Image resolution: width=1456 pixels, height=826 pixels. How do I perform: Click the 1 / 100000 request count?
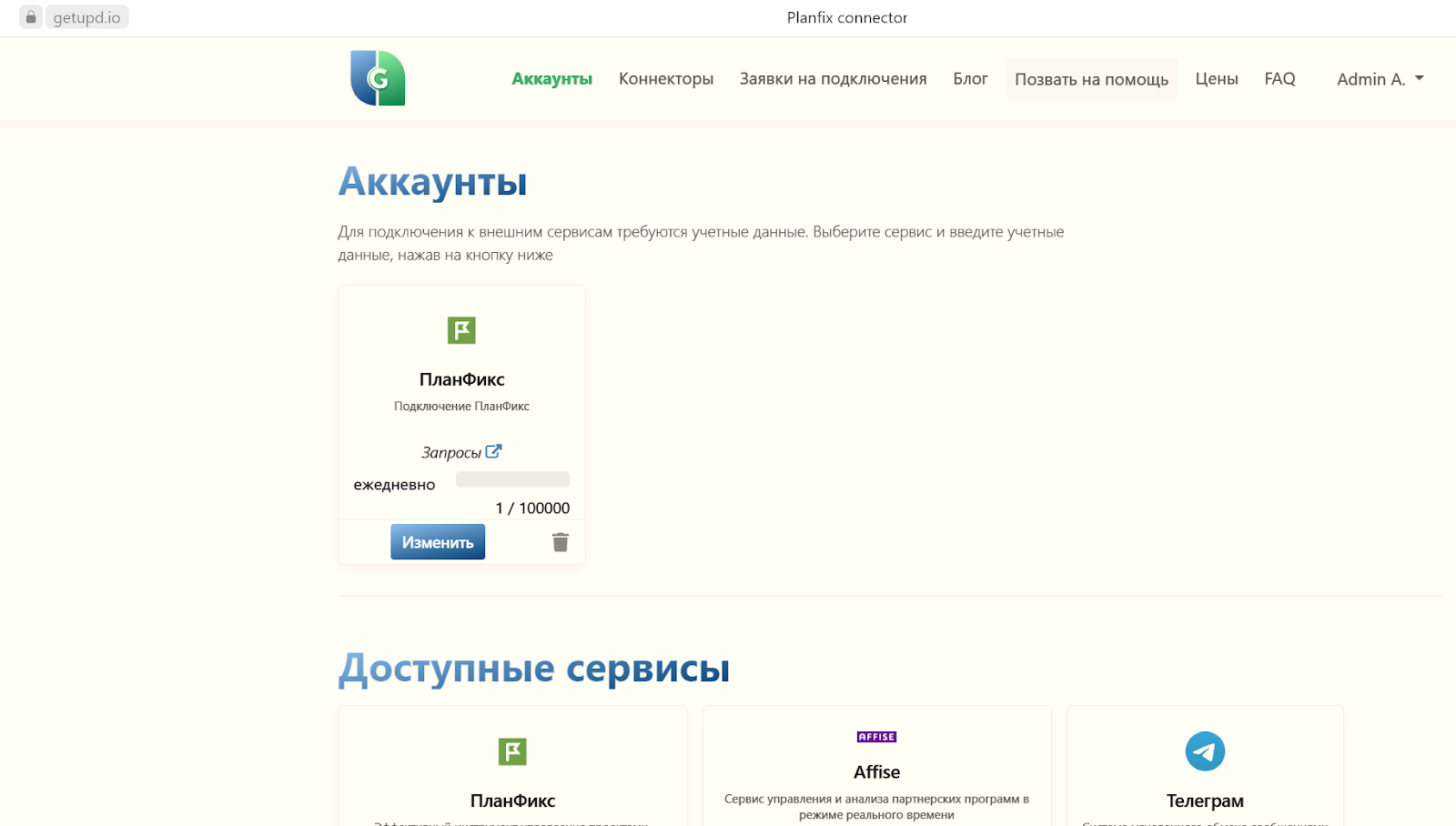click(532, 509)
